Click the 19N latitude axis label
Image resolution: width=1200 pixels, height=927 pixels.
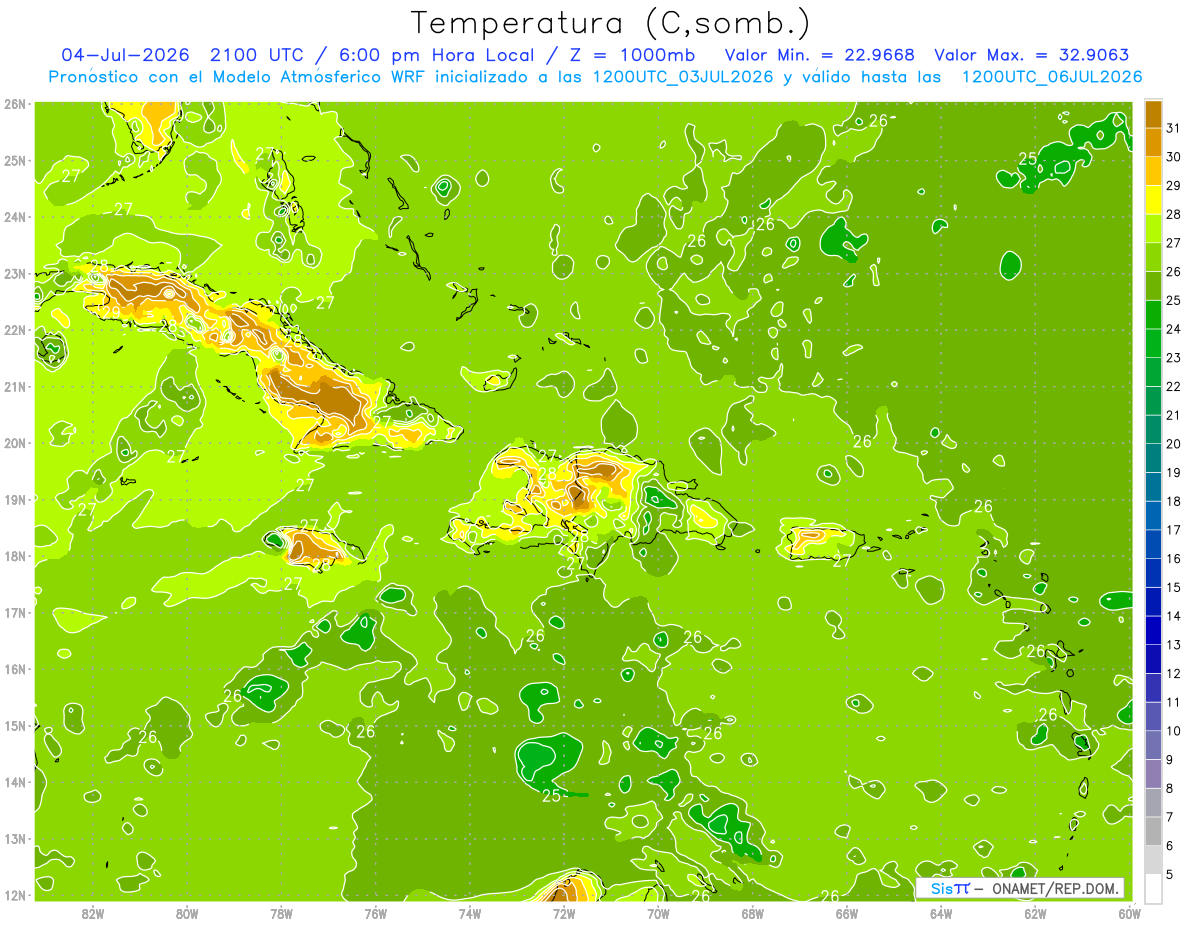pyautogui.click(x=14, y=499)
